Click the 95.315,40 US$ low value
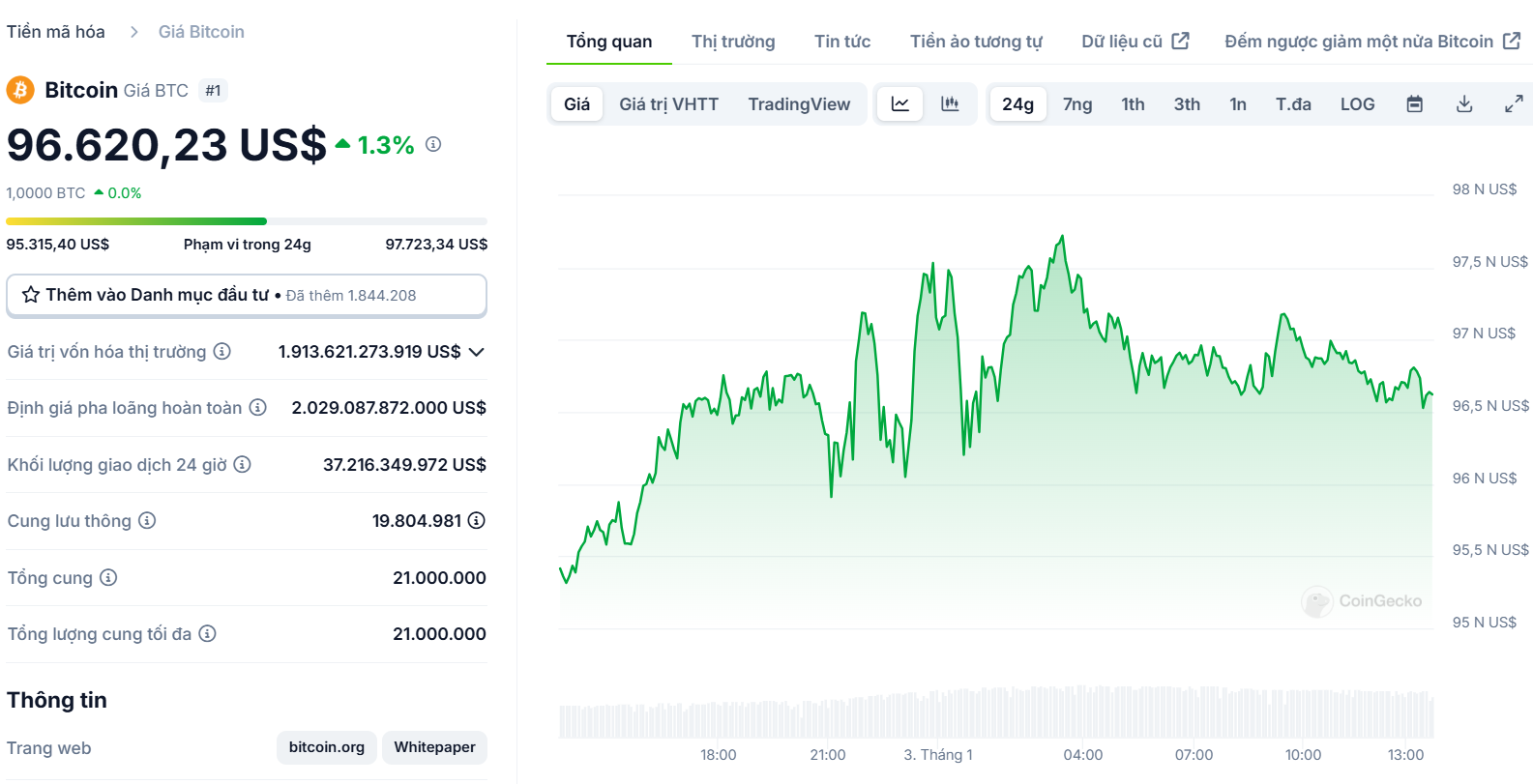1533x784 pixels. 58,245
